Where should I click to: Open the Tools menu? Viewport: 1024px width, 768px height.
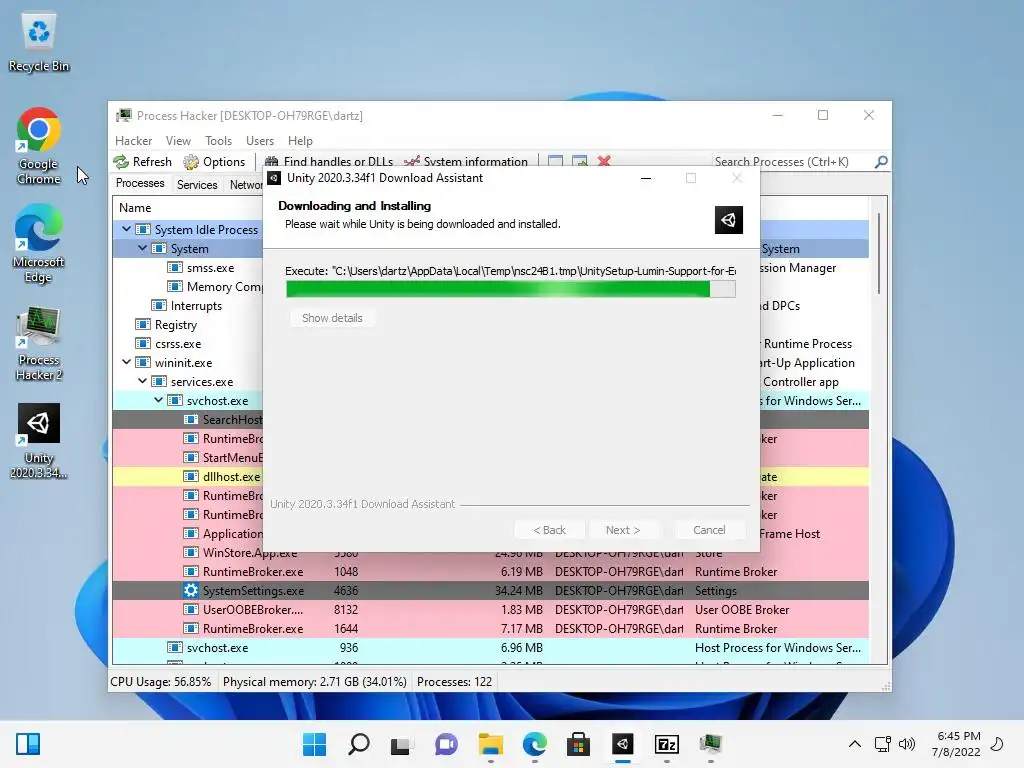218,140
